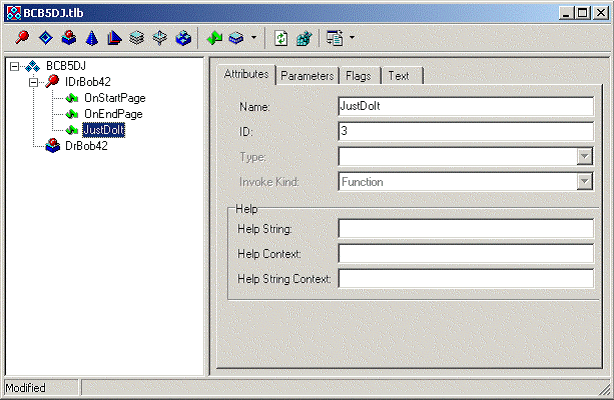Image resolution: width=614 pixels, height=400 pixels.
Task: Click the New Record stacked-layers icon
Action: [x=137, y=38]
